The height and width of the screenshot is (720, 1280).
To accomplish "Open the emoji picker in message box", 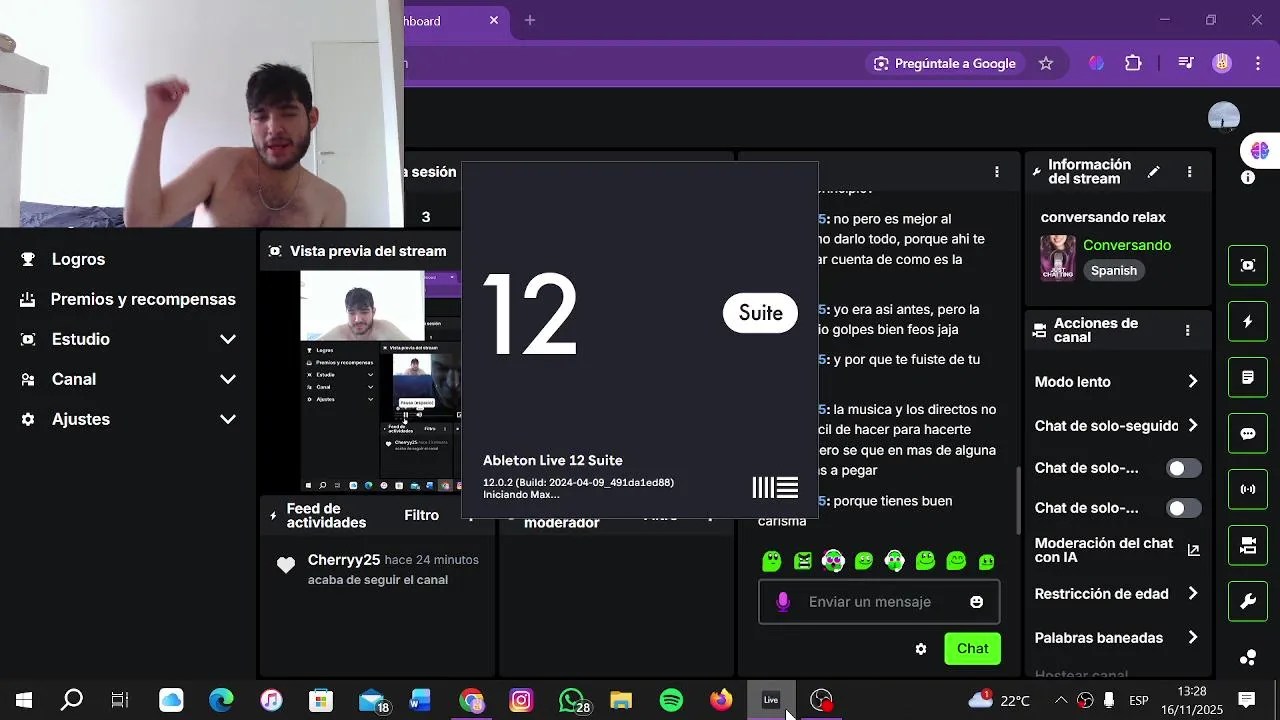I will 976,602.
